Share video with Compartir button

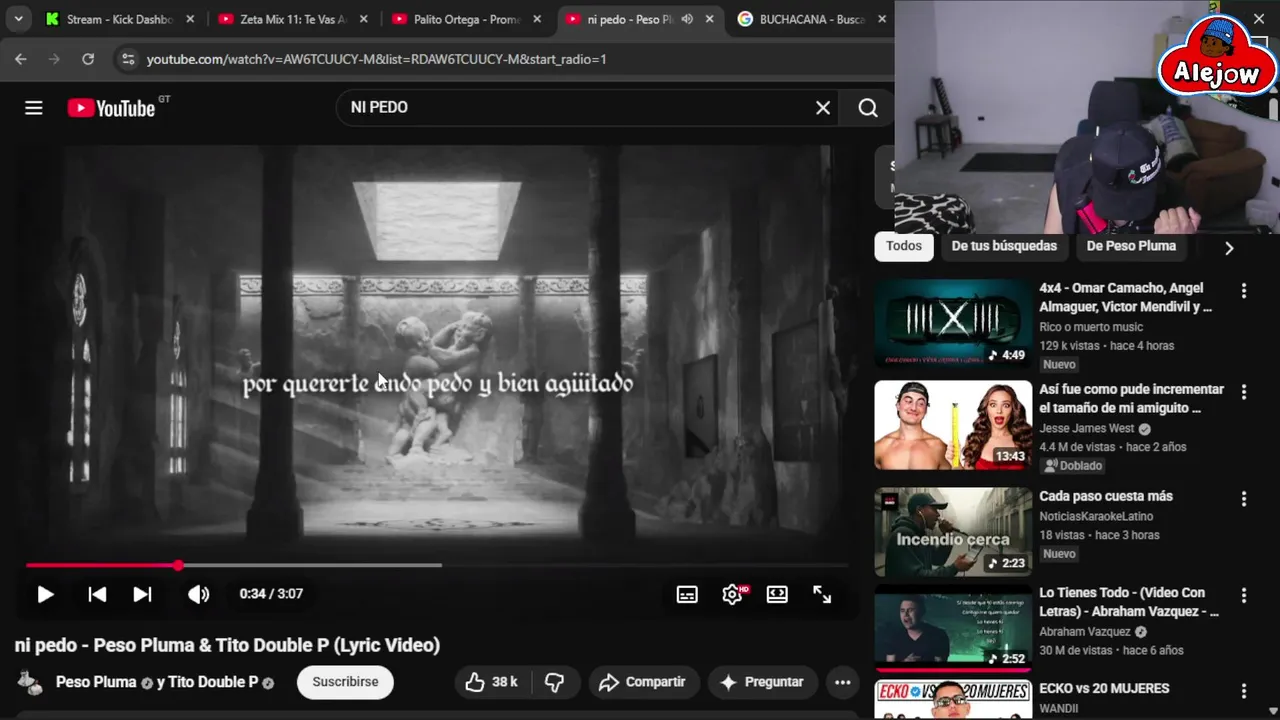[x=642, y=682]
